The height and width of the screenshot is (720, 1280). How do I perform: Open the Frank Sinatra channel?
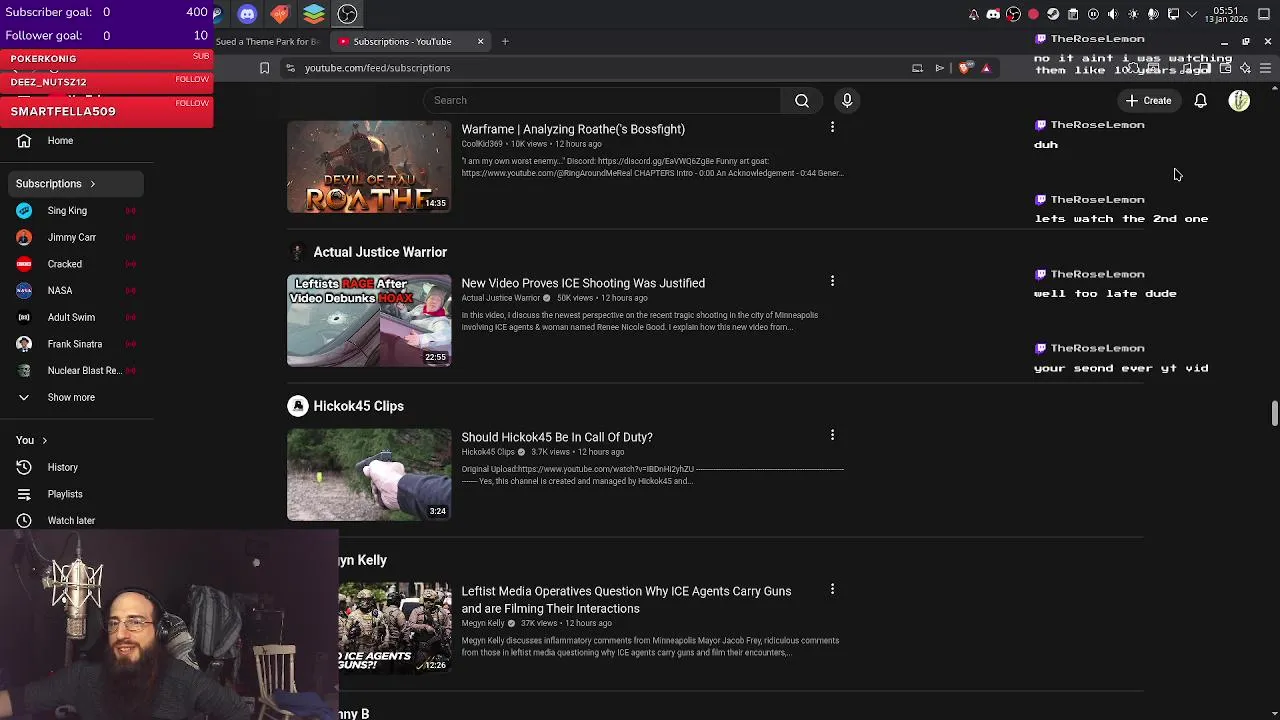pyautogui.click(x=78, y=344)
